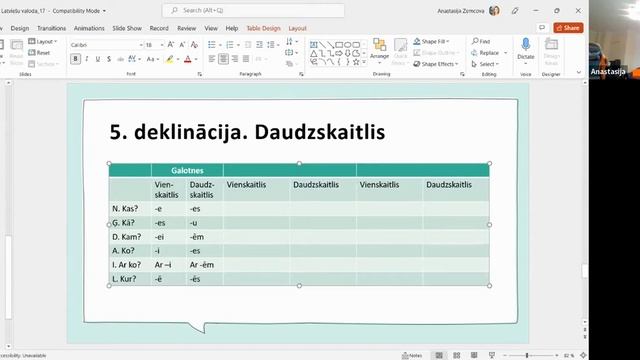This screenshot has height=360, width=640.
Task: Toggle the Notes pane
Action: click(412, 356)
